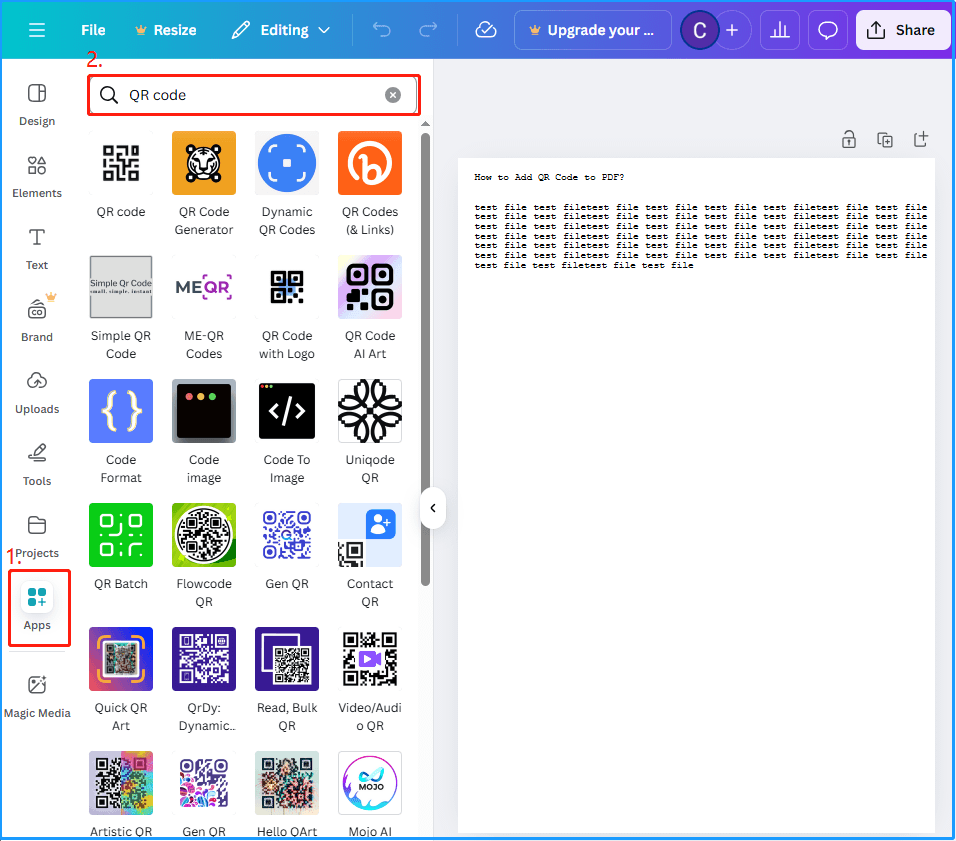Open the hamburger main menu
The image size is (956, 841).
point(37,30)
